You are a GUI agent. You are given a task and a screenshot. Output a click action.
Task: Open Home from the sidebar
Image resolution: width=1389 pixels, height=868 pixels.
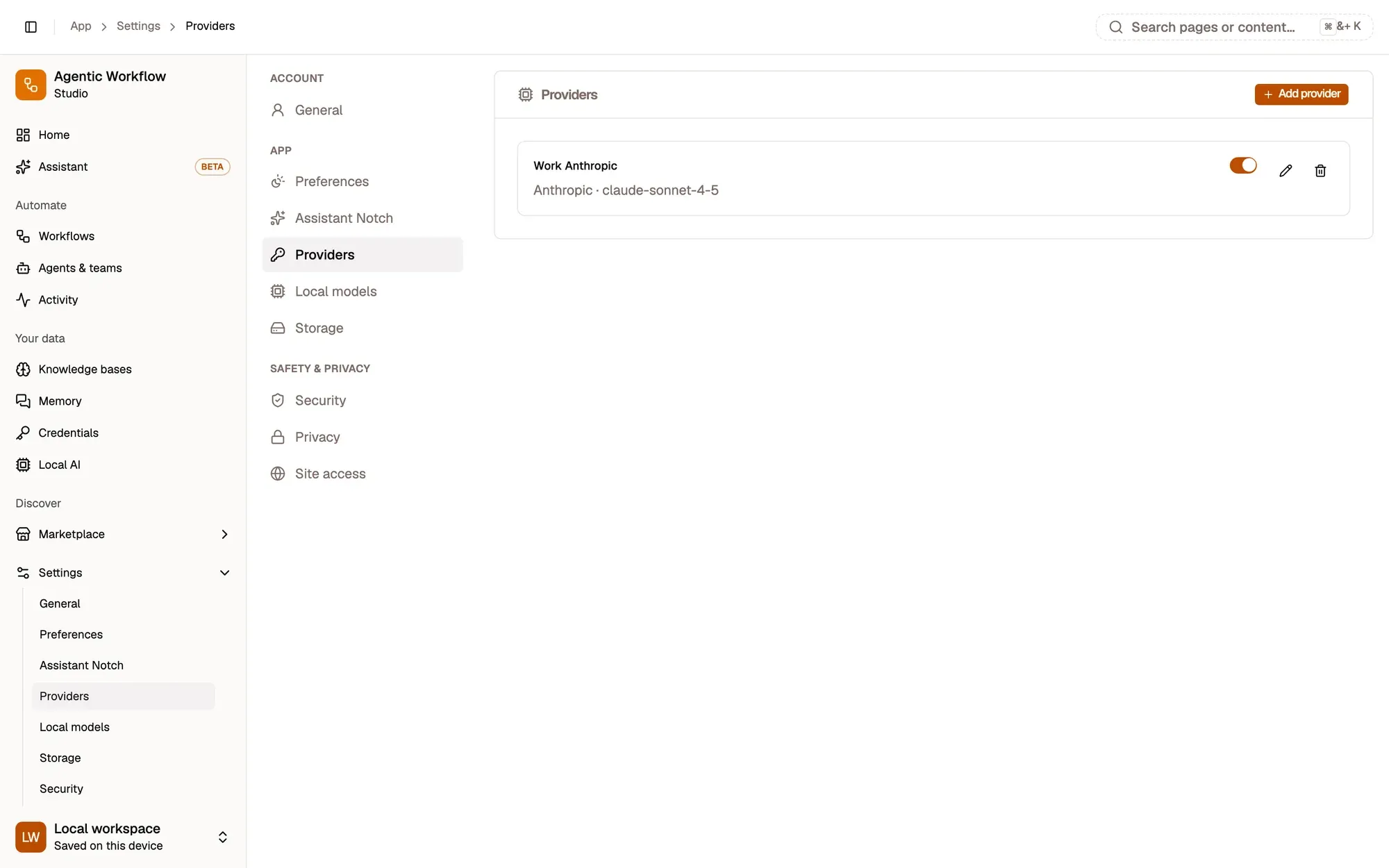click(x=123, y=135)
